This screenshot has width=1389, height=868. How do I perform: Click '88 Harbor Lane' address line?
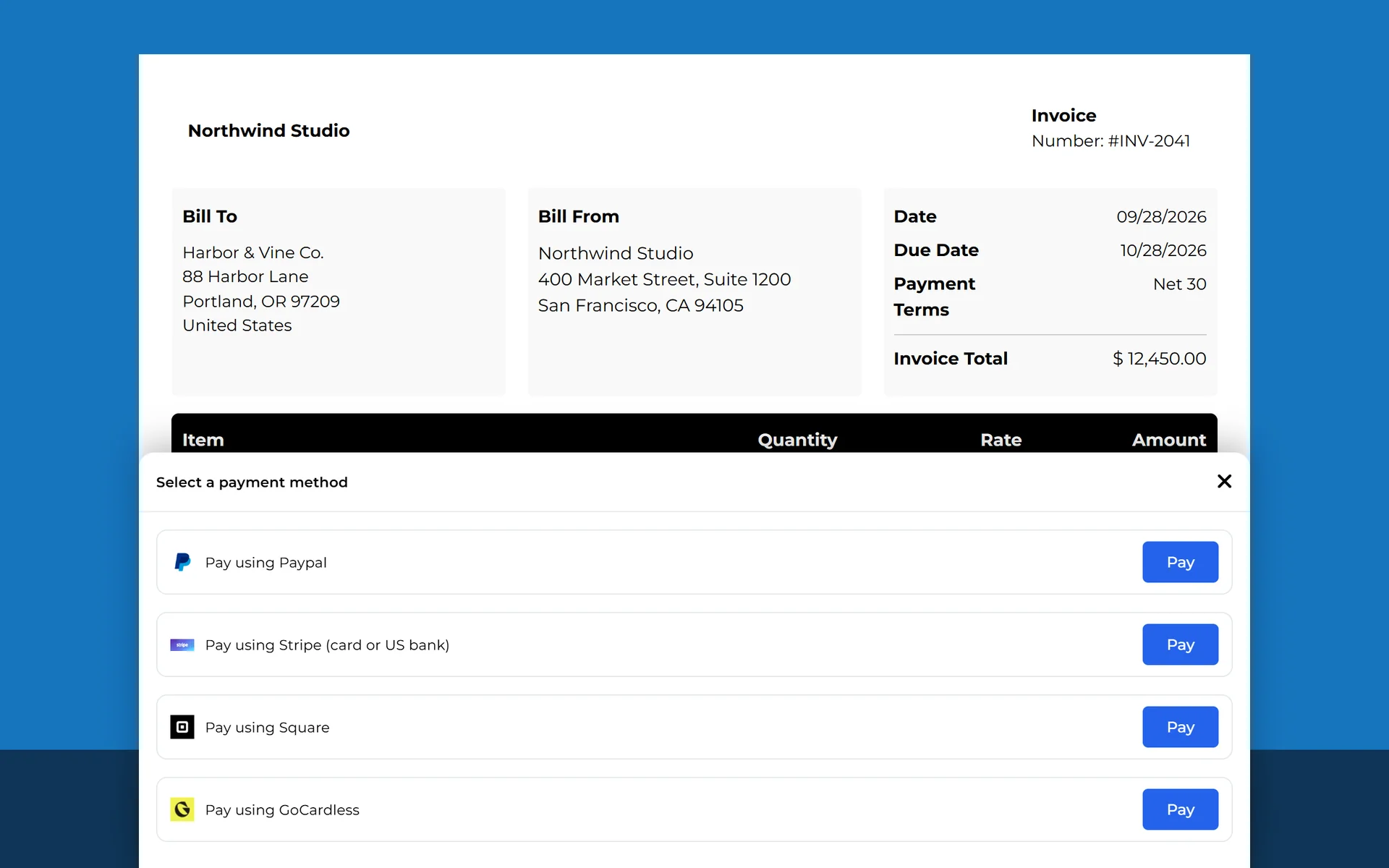(245, 276)
